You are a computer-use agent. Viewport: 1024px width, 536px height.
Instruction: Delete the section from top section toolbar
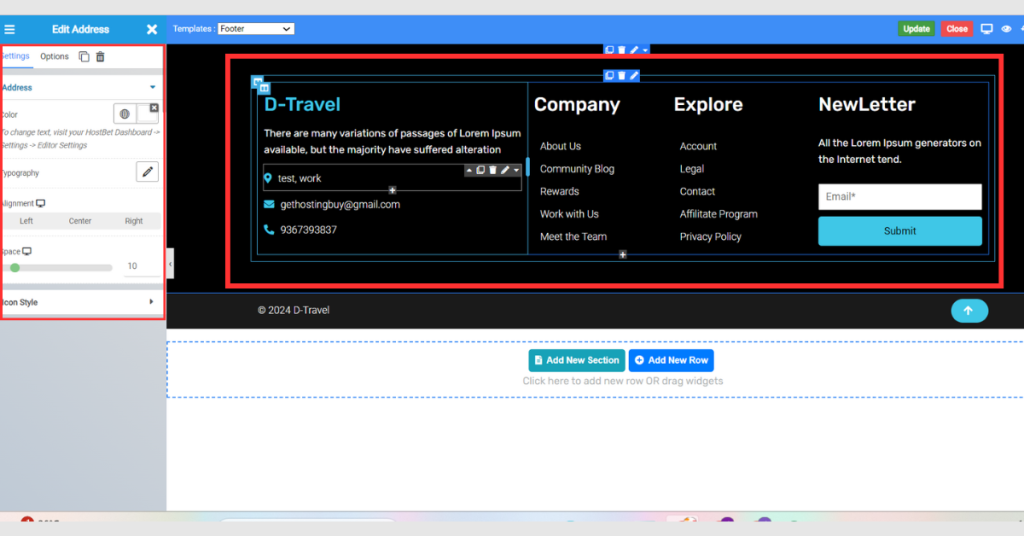[622, 50]
